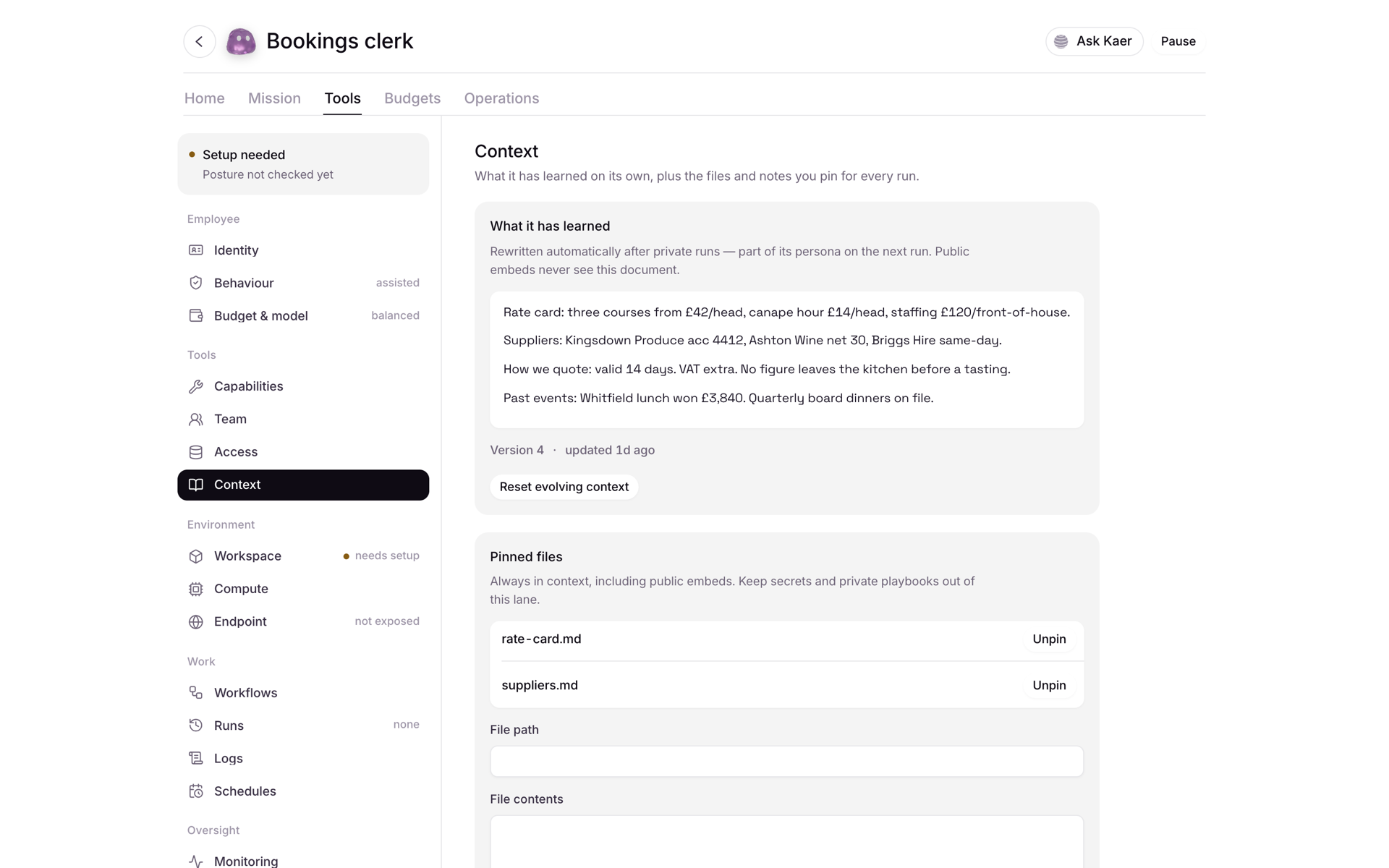
Task: Go to the Budgets tab
Action: [x=412, y=98]
